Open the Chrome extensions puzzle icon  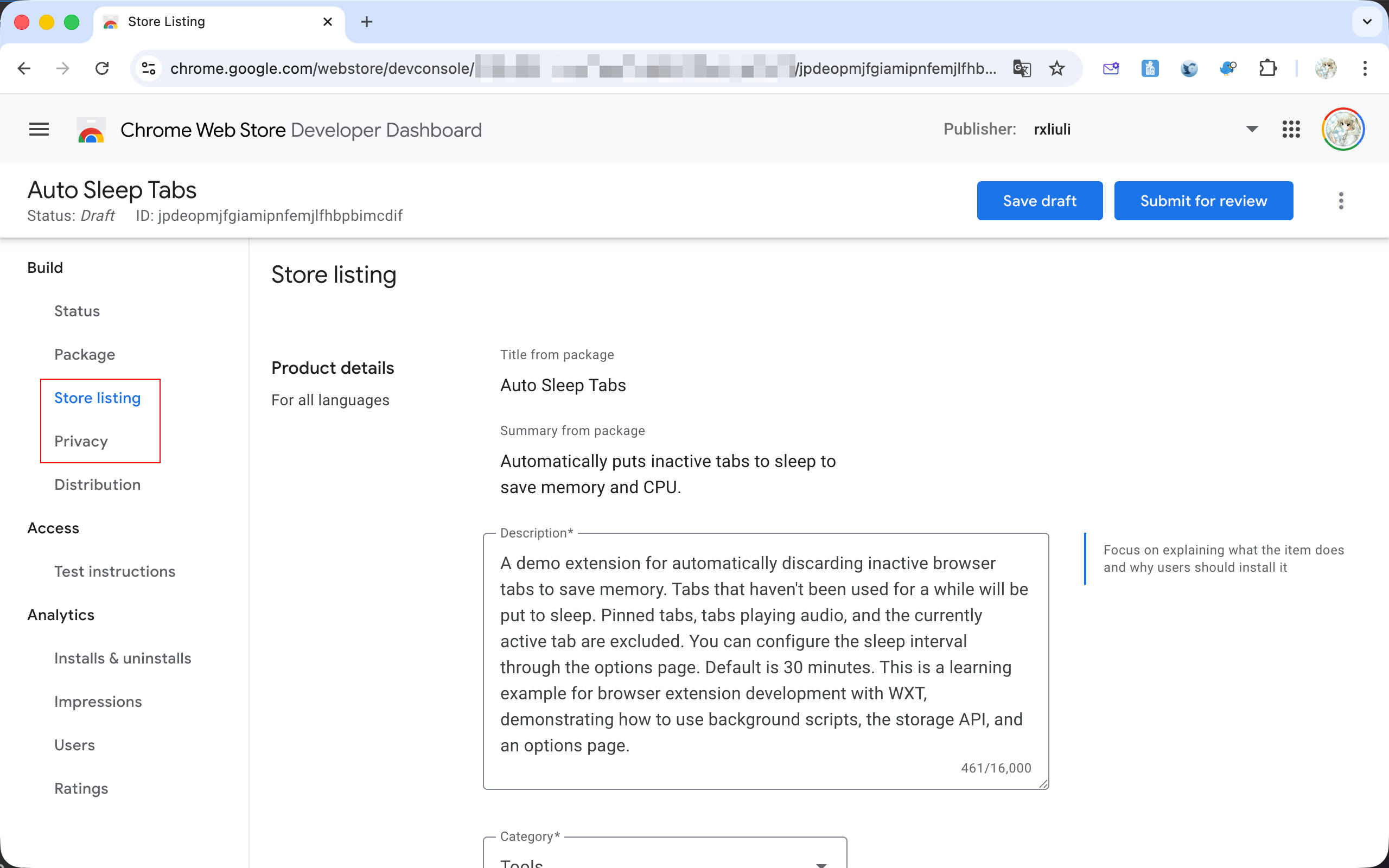1267,69
